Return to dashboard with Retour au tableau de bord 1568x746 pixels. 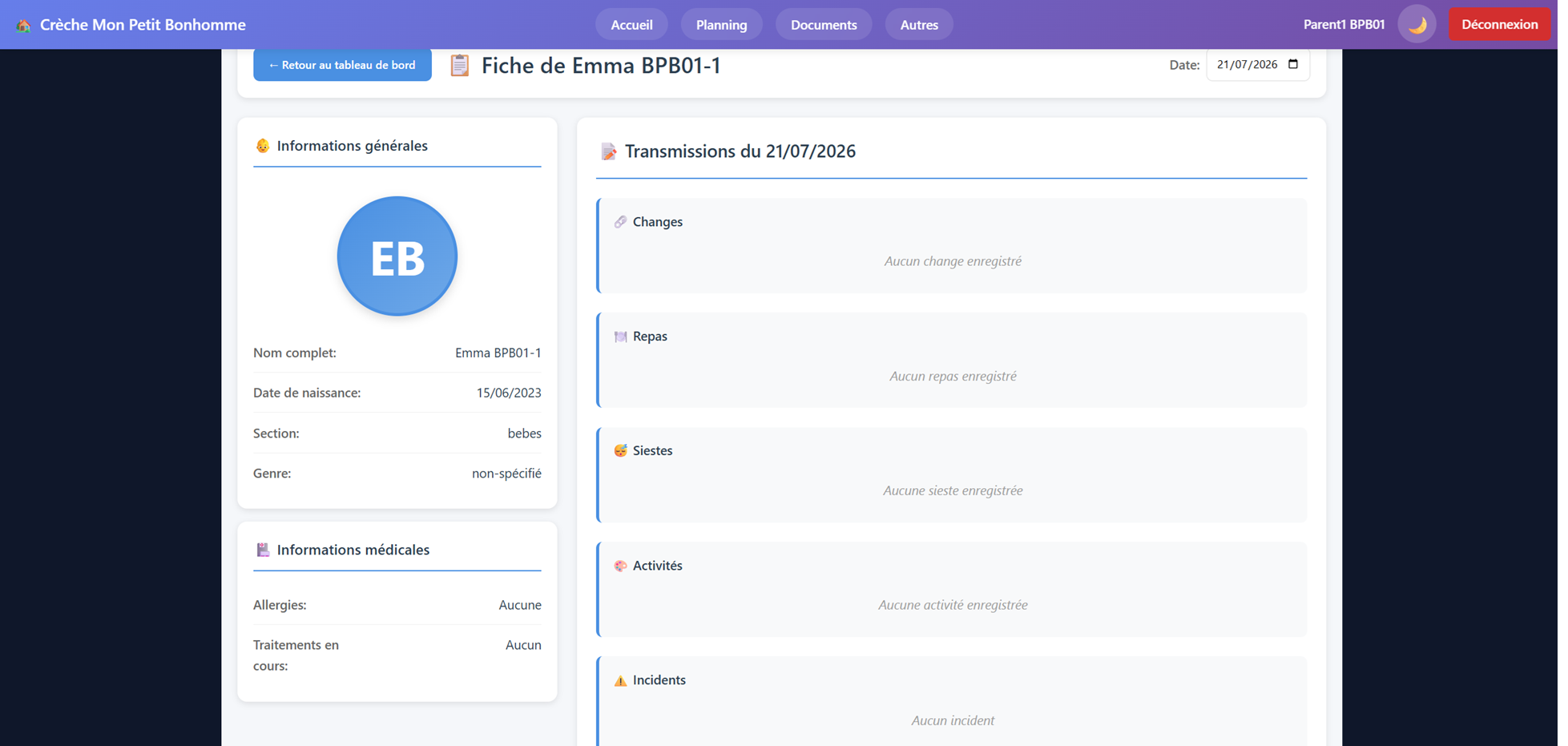click(x=342, y=65)
